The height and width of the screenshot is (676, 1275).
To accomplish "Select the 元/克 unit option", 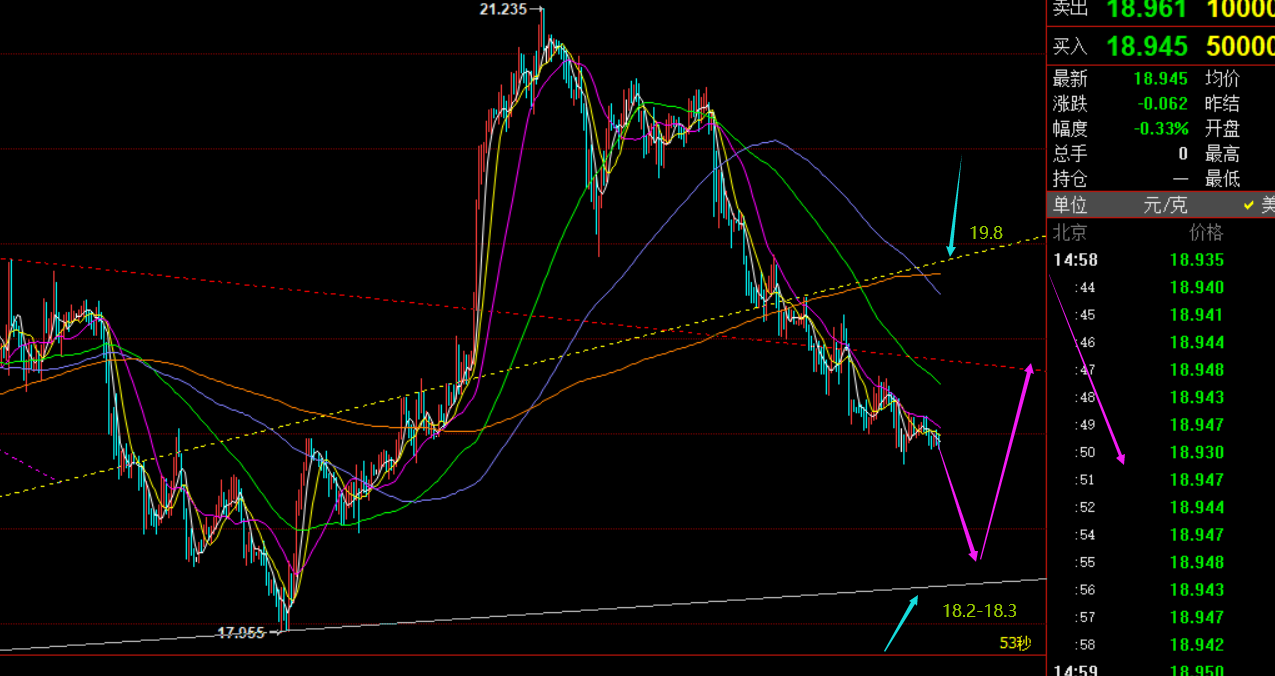I will (1166, 205).
